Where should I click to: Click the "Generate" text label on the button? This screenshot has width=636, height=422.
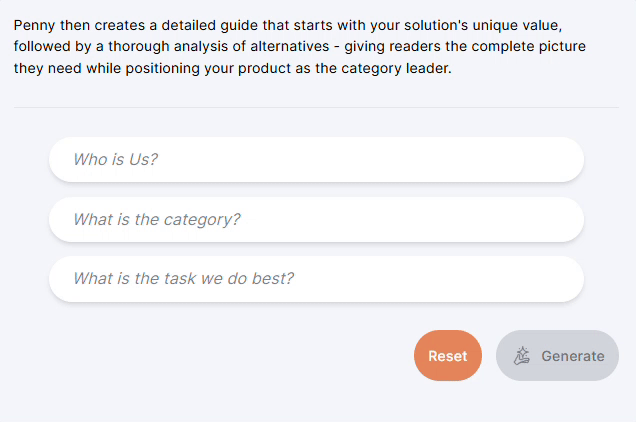(573, 356)
